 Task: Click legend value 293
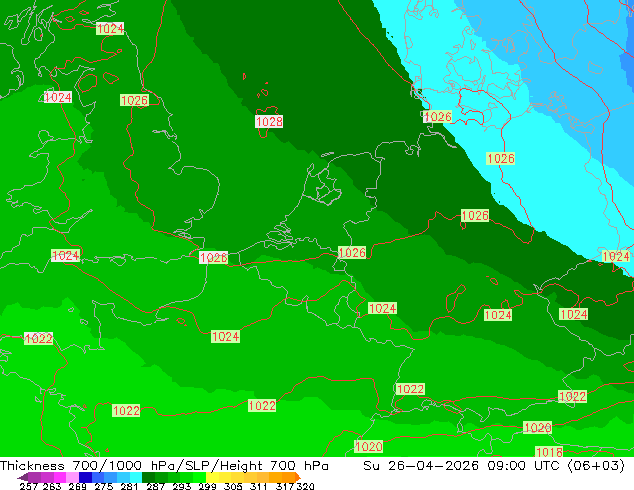pos(182,486)
